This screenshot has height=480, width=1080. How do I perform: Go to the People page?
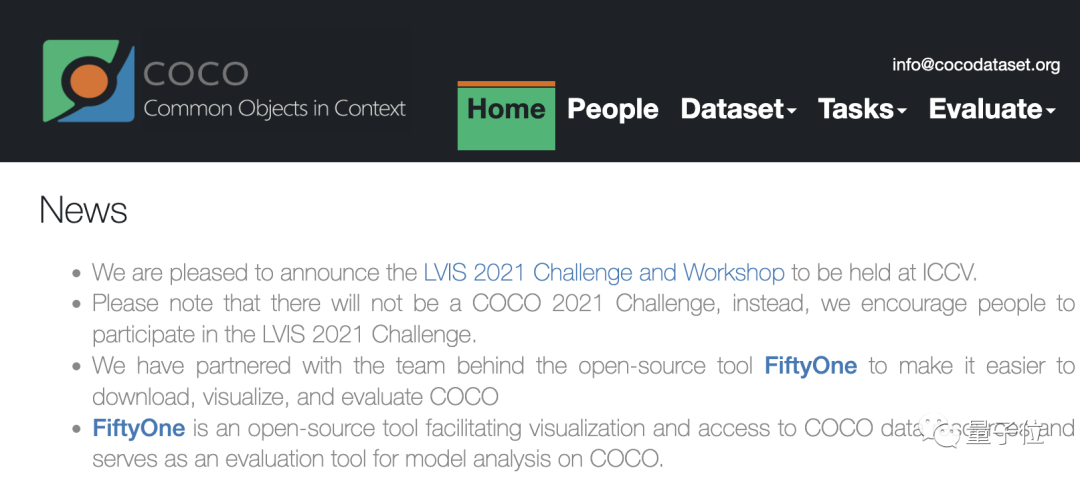click(x=613, y=109)
